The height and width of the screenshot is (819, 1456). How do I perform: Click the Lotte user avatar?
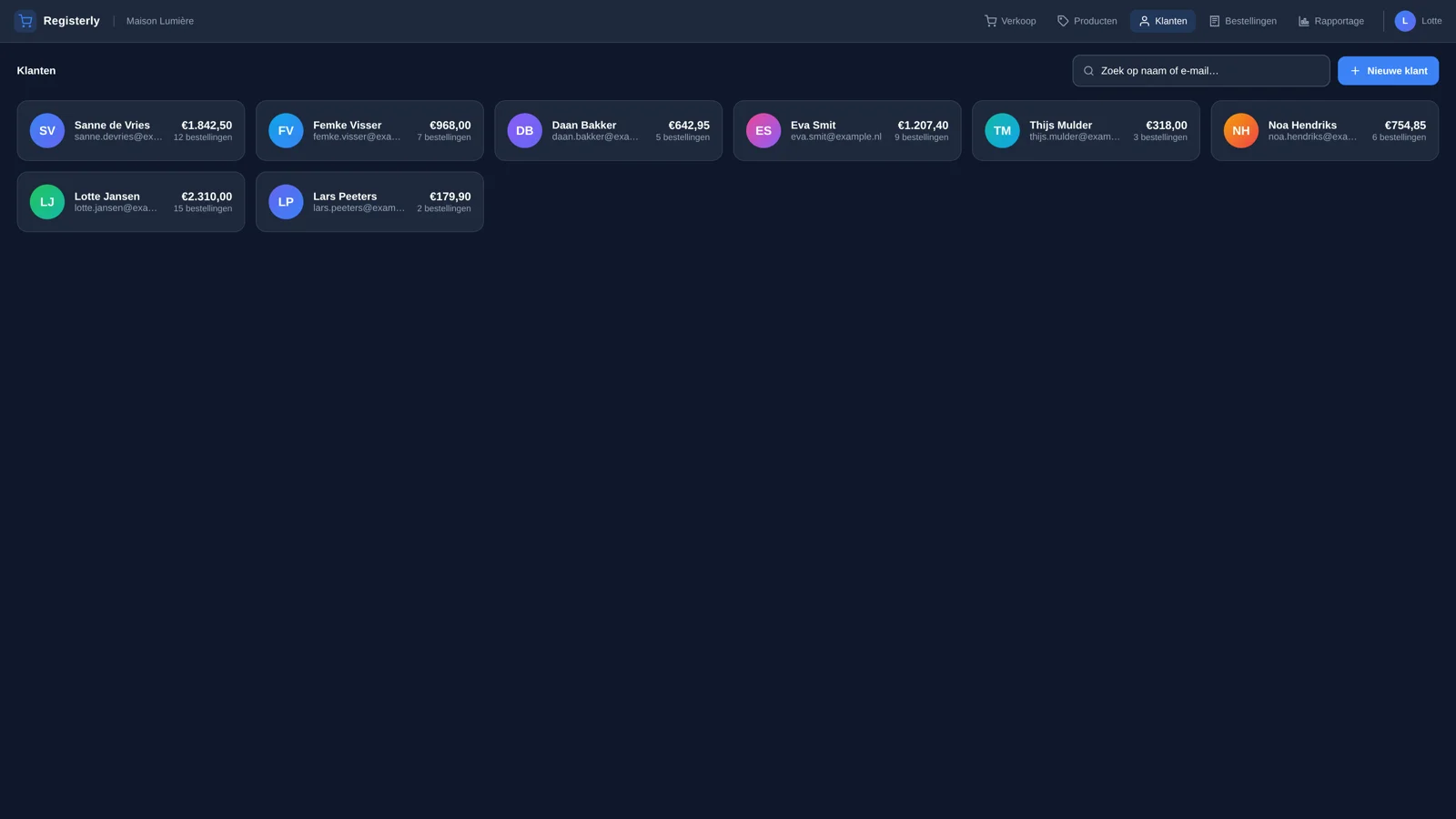(x=1404, y=21)
